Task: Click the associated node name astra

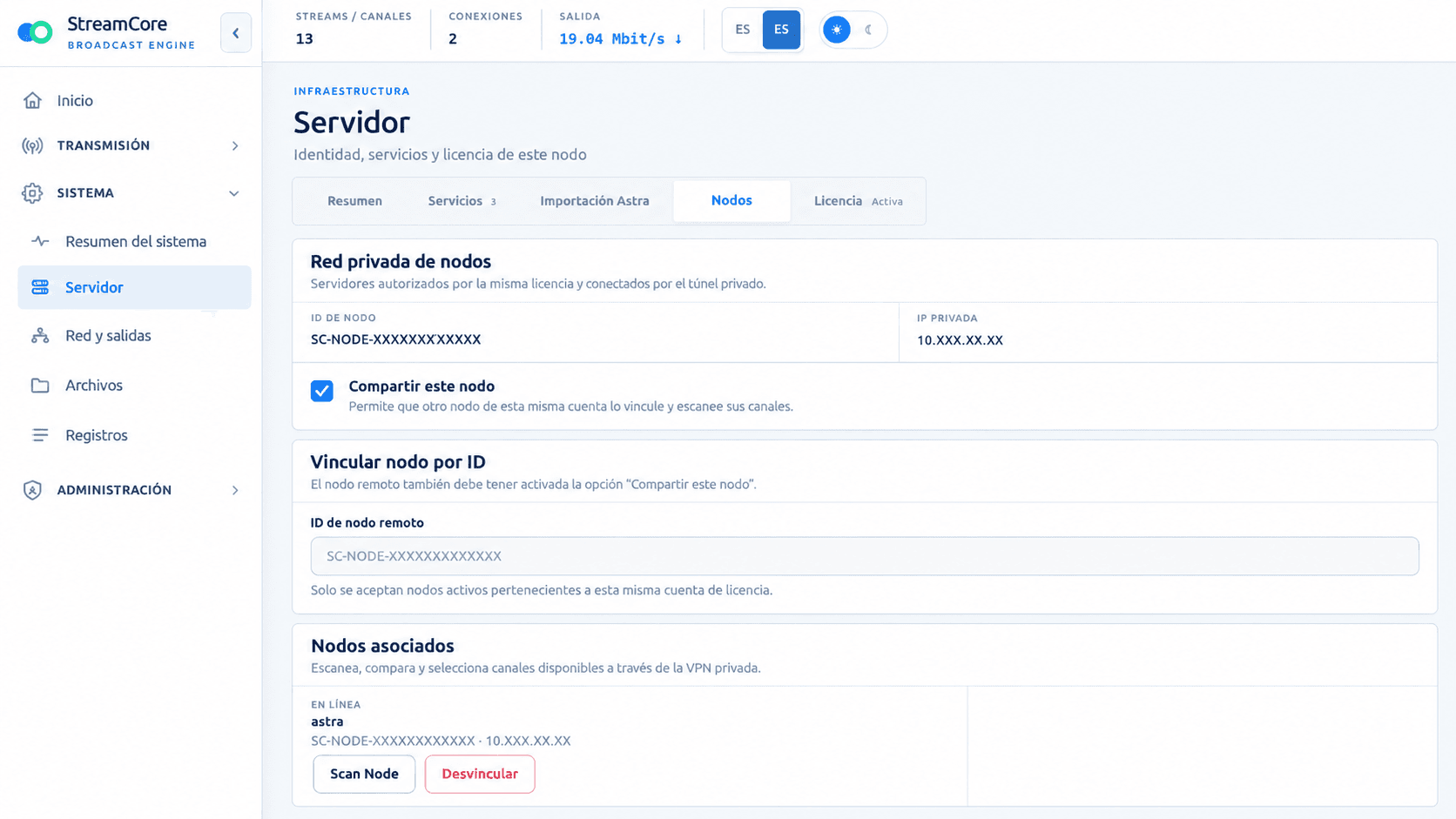Action: (327, 722)
